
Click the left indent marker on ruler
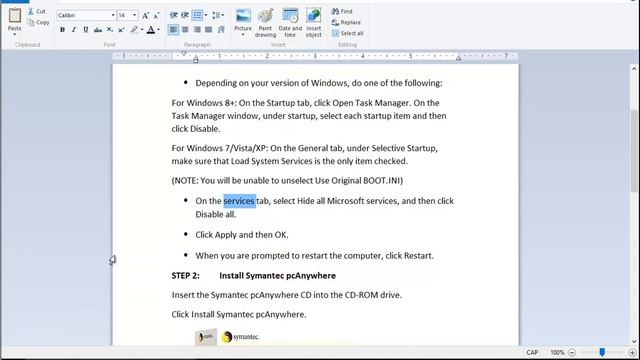196,60
